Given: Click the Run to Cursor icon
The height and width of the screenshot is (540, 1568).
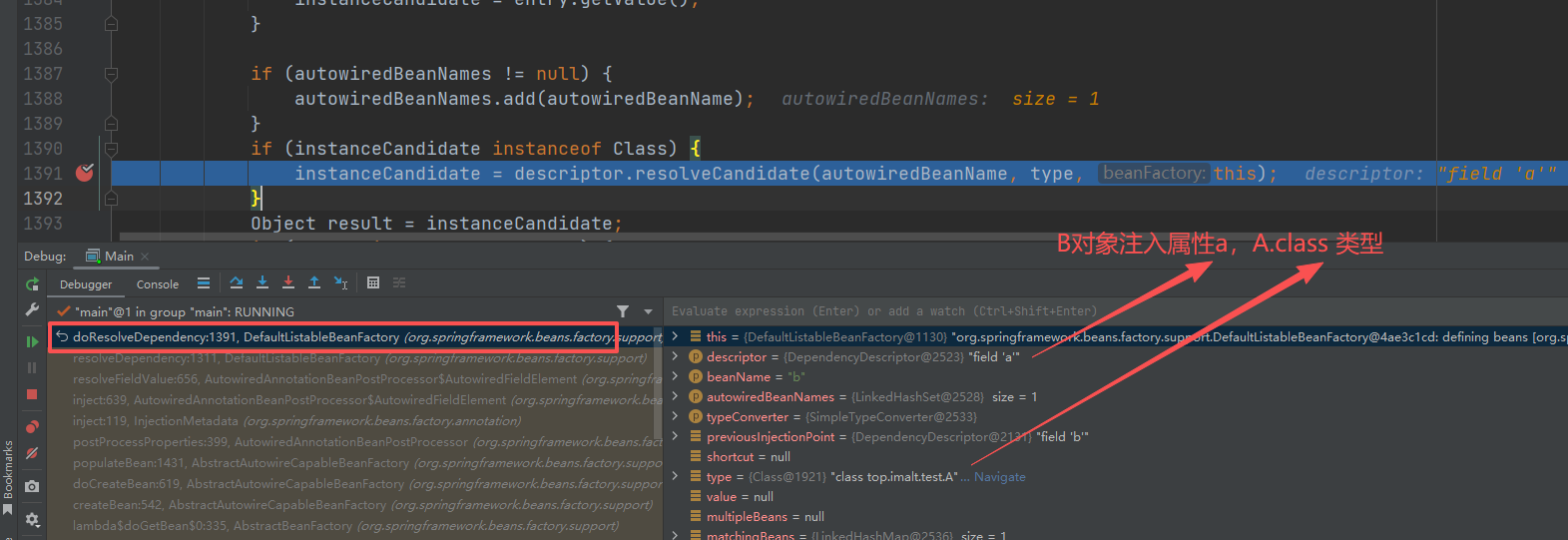Looking at the screenshot, I should pos(340,283).
